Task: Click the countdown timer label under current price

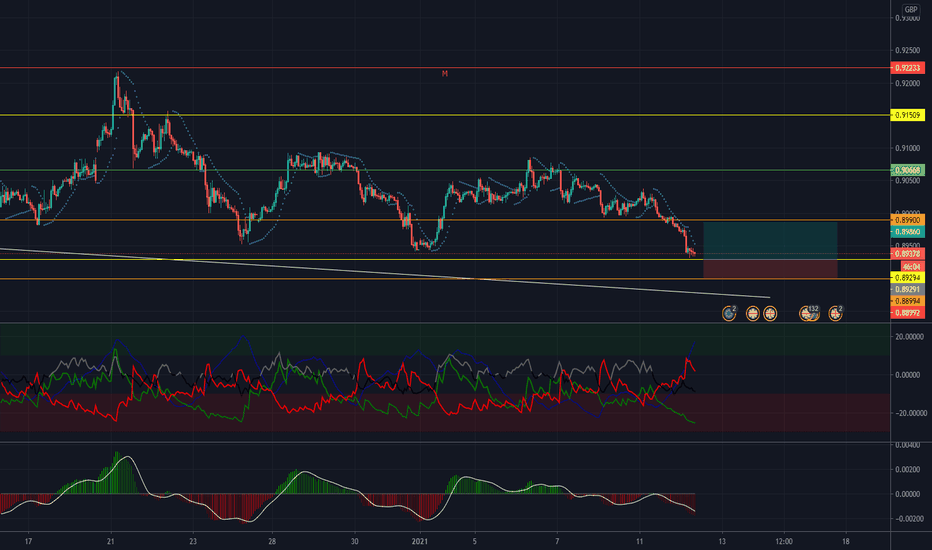Action: click(x=912, y=267)
